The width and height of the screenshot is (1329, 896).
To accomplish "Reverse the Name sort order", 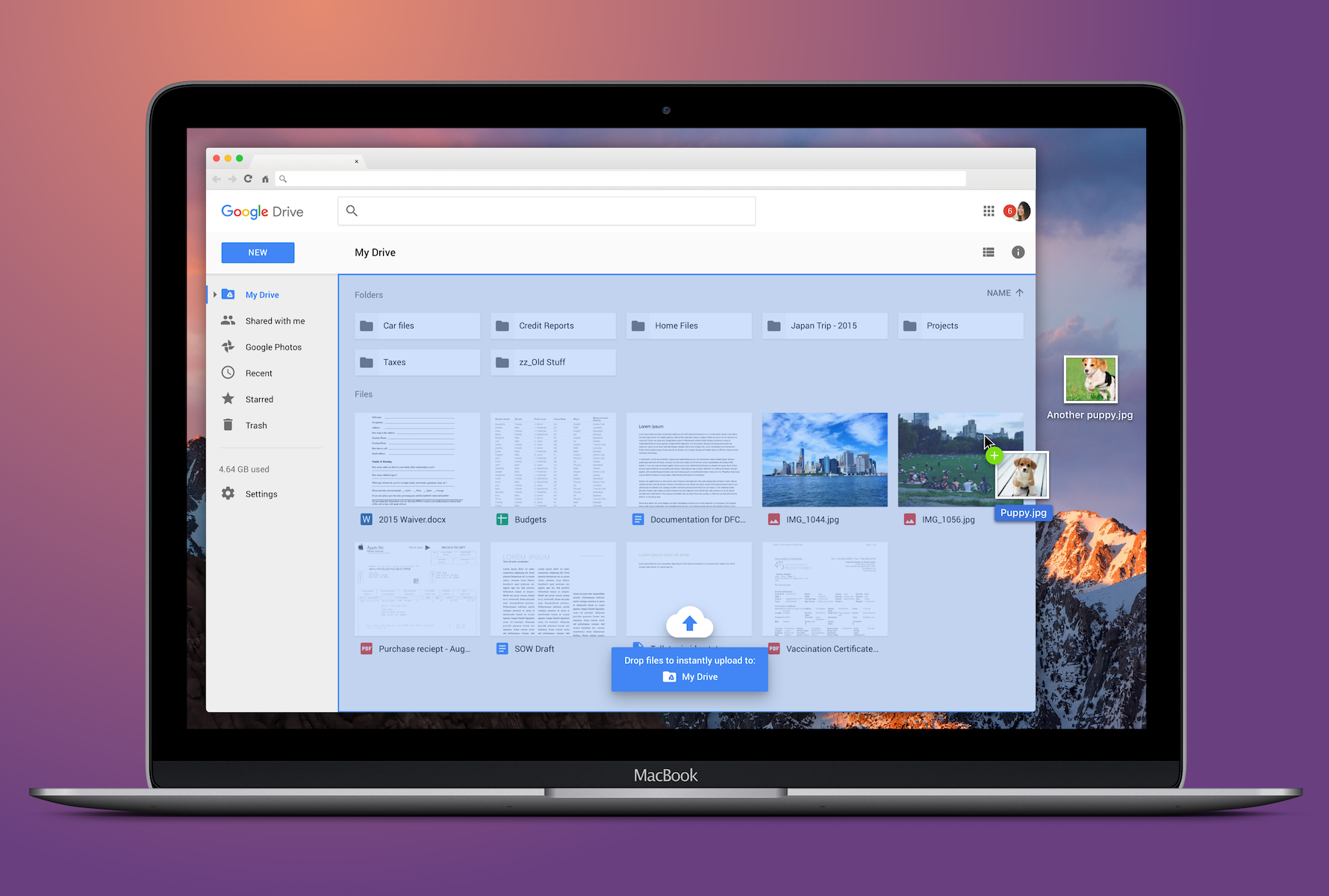I will click(x=1021, y=293).
